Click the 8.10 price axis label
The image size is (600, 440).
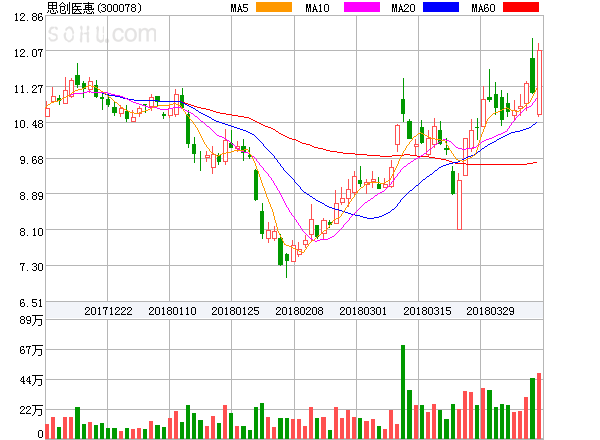31,232
